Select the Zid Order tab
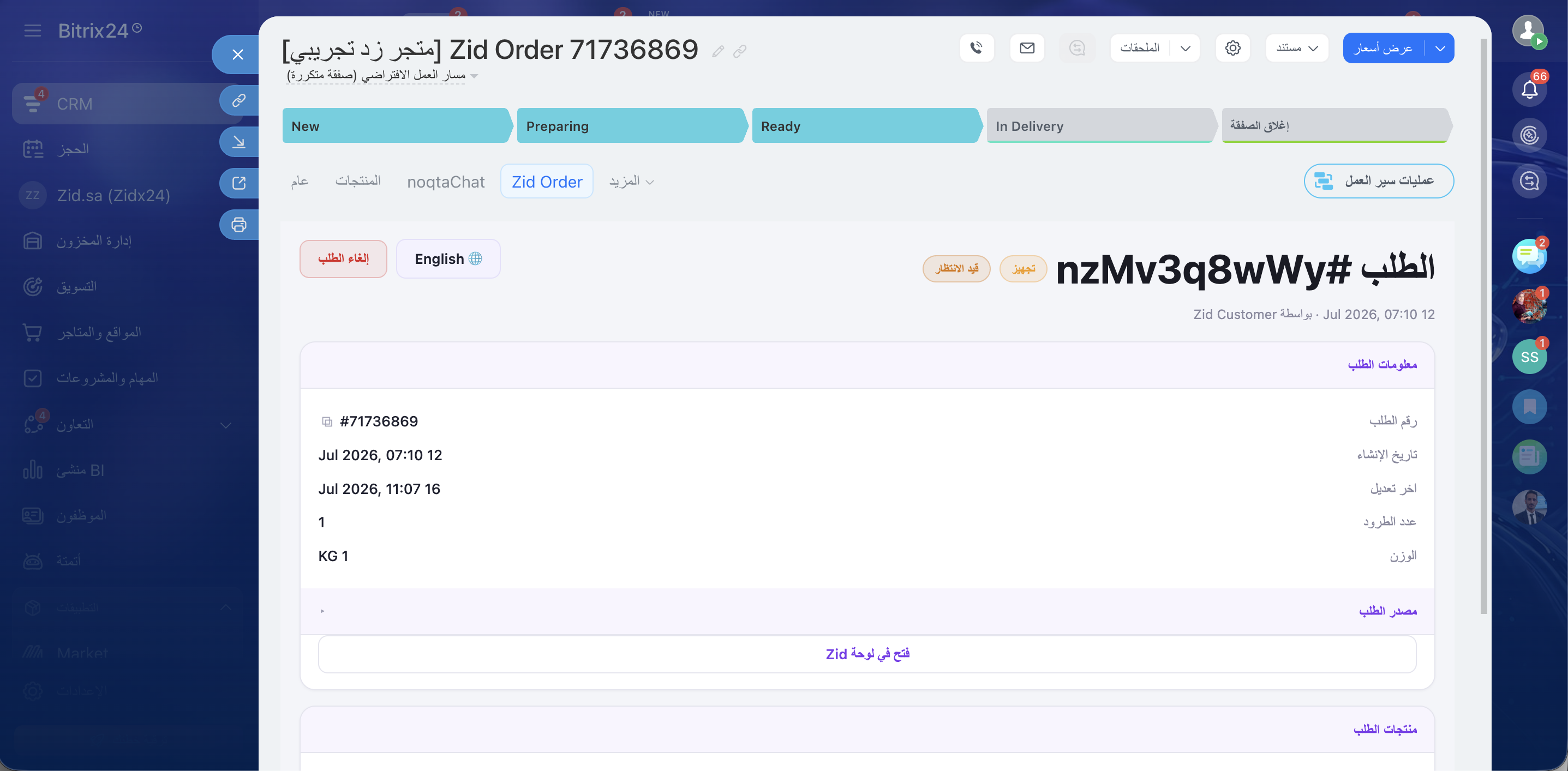The width and height of the screenshot is (1568, 771). (x=547, y=182)
